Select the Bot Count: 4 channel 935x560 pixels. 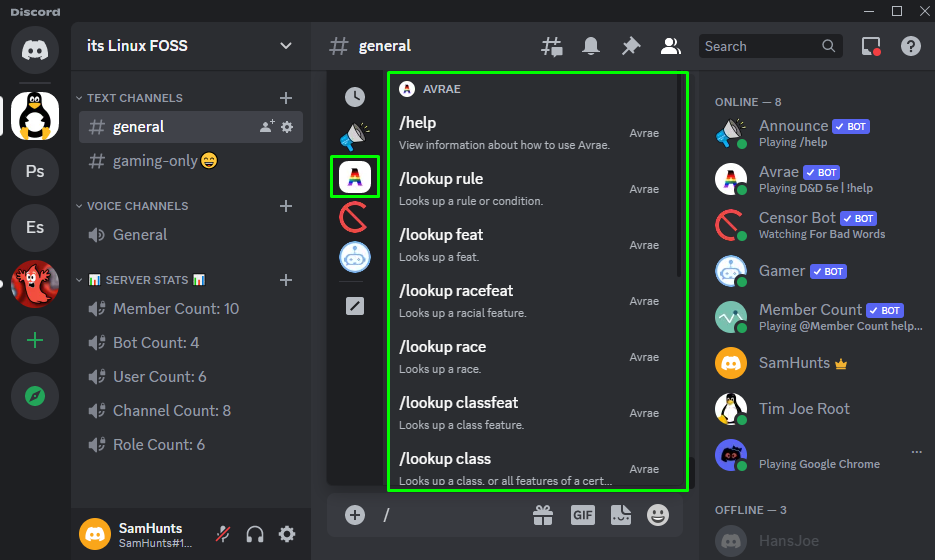(x=191, y=343)
